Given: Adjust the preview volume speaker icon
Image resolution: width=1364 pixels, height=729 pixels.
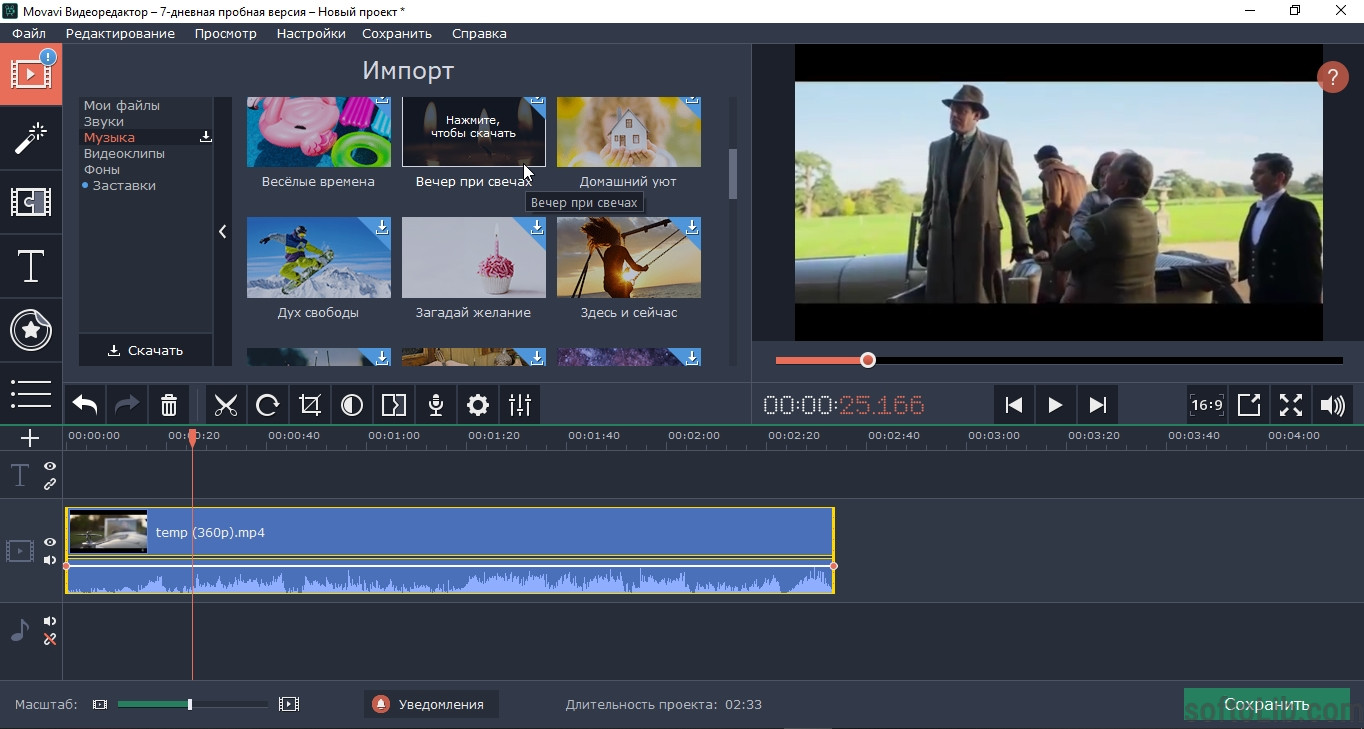Looking at the screenshot, I should 1333,405.
